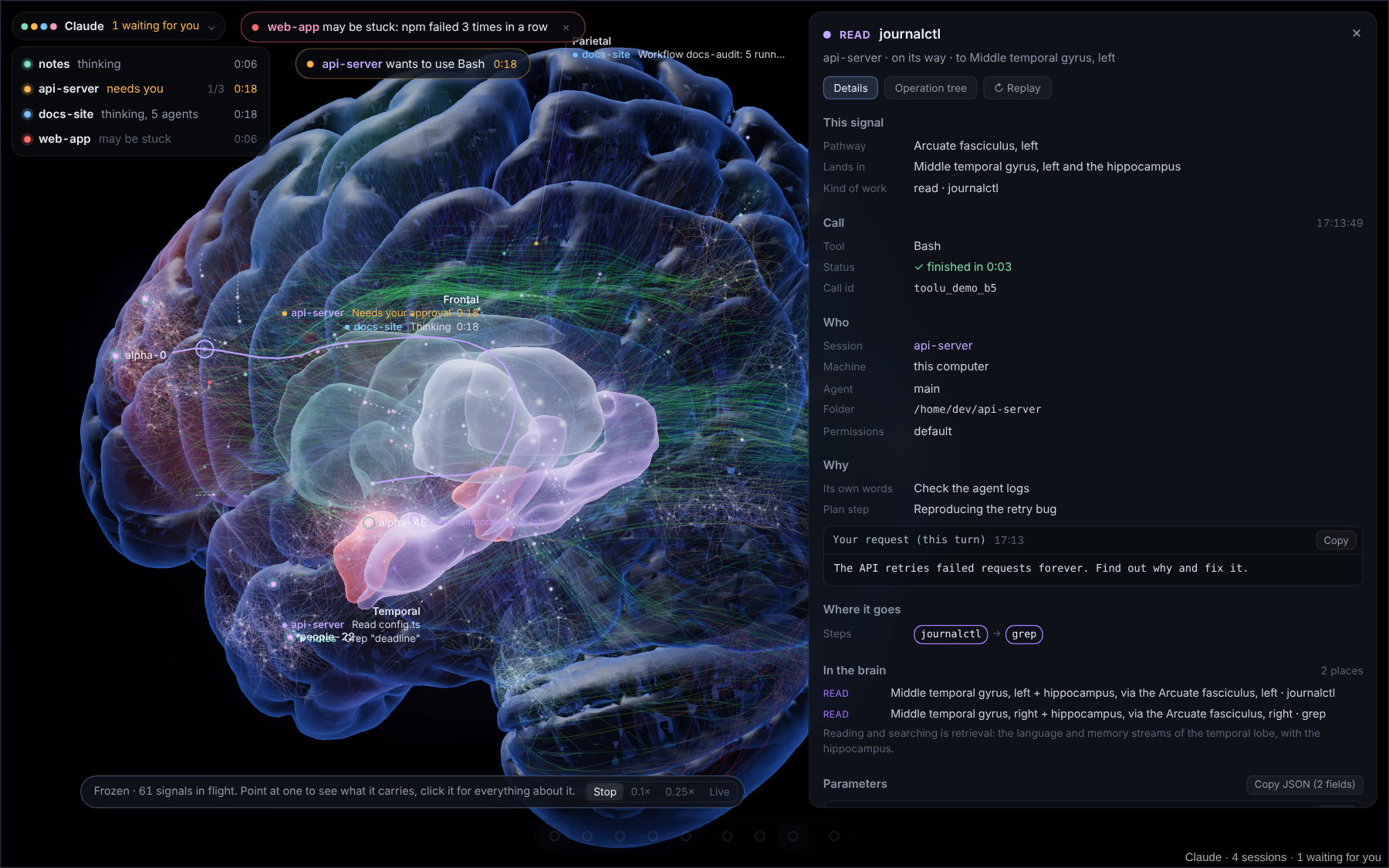Open the api-server session link under Who

click(943, 346)
